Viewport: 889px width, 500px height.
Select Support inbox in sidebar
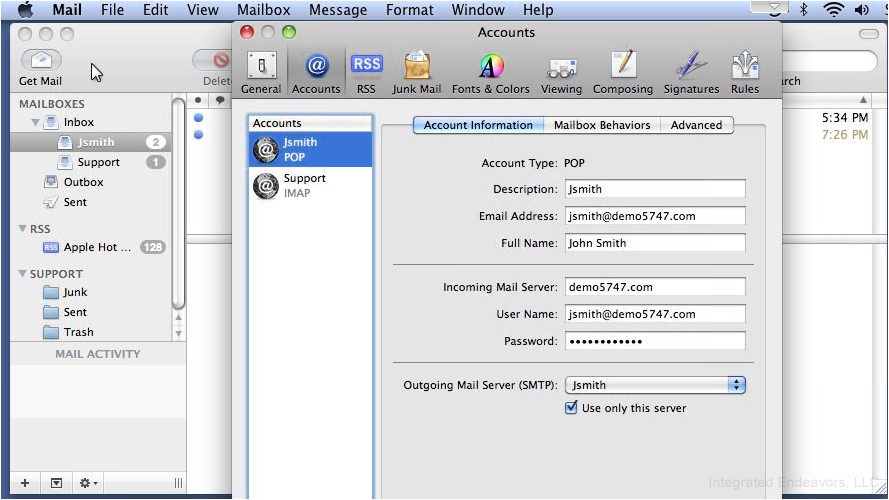coord(91,162)
